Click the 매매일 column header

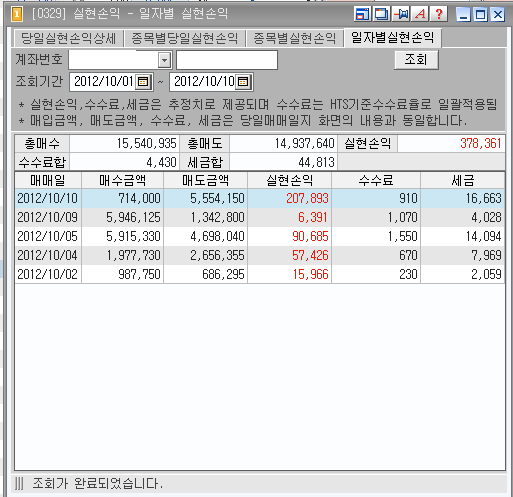pyautogui.click(x=48, y=180)
